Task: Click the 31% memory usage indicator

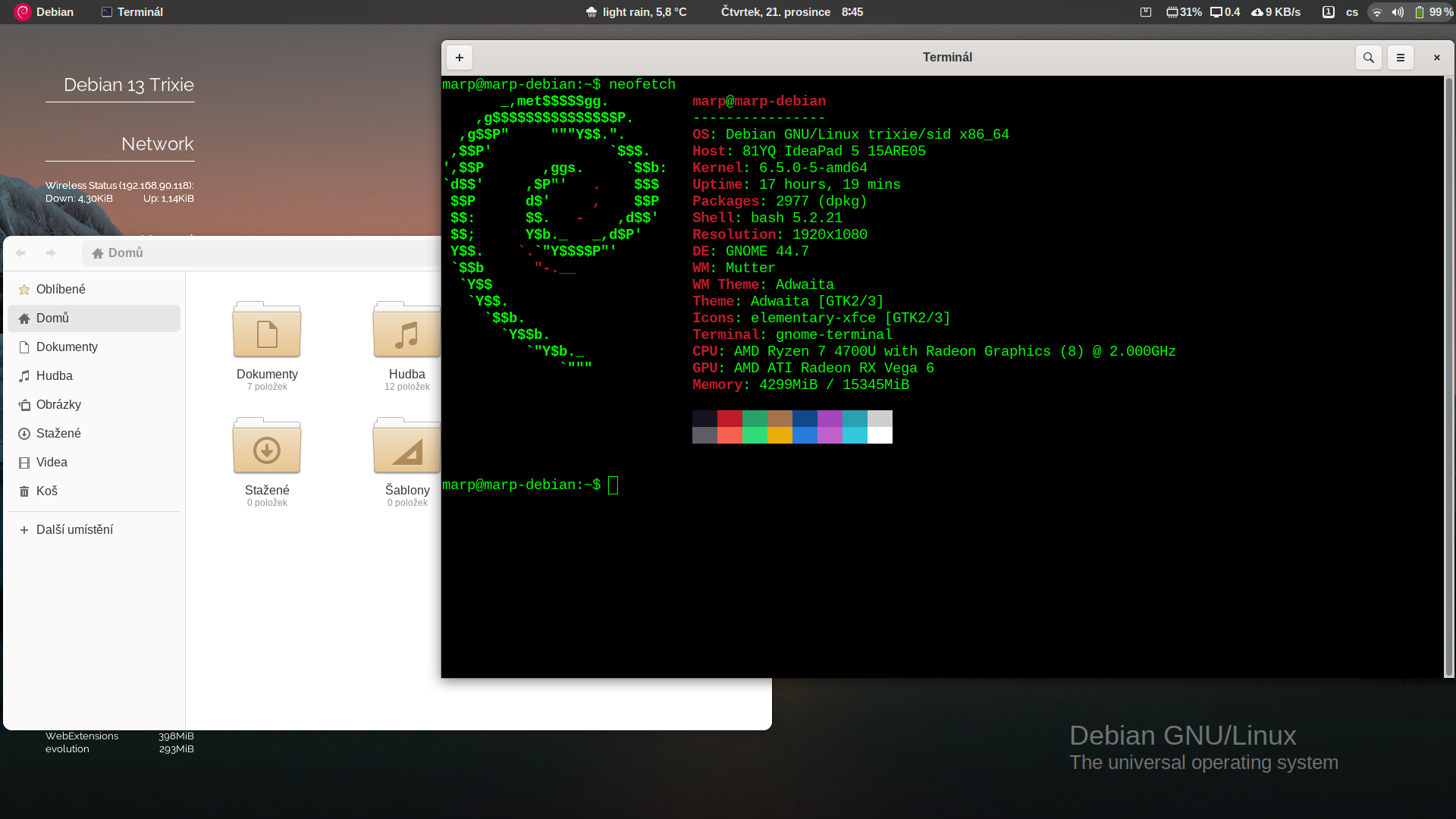Action: point(1184,12)
